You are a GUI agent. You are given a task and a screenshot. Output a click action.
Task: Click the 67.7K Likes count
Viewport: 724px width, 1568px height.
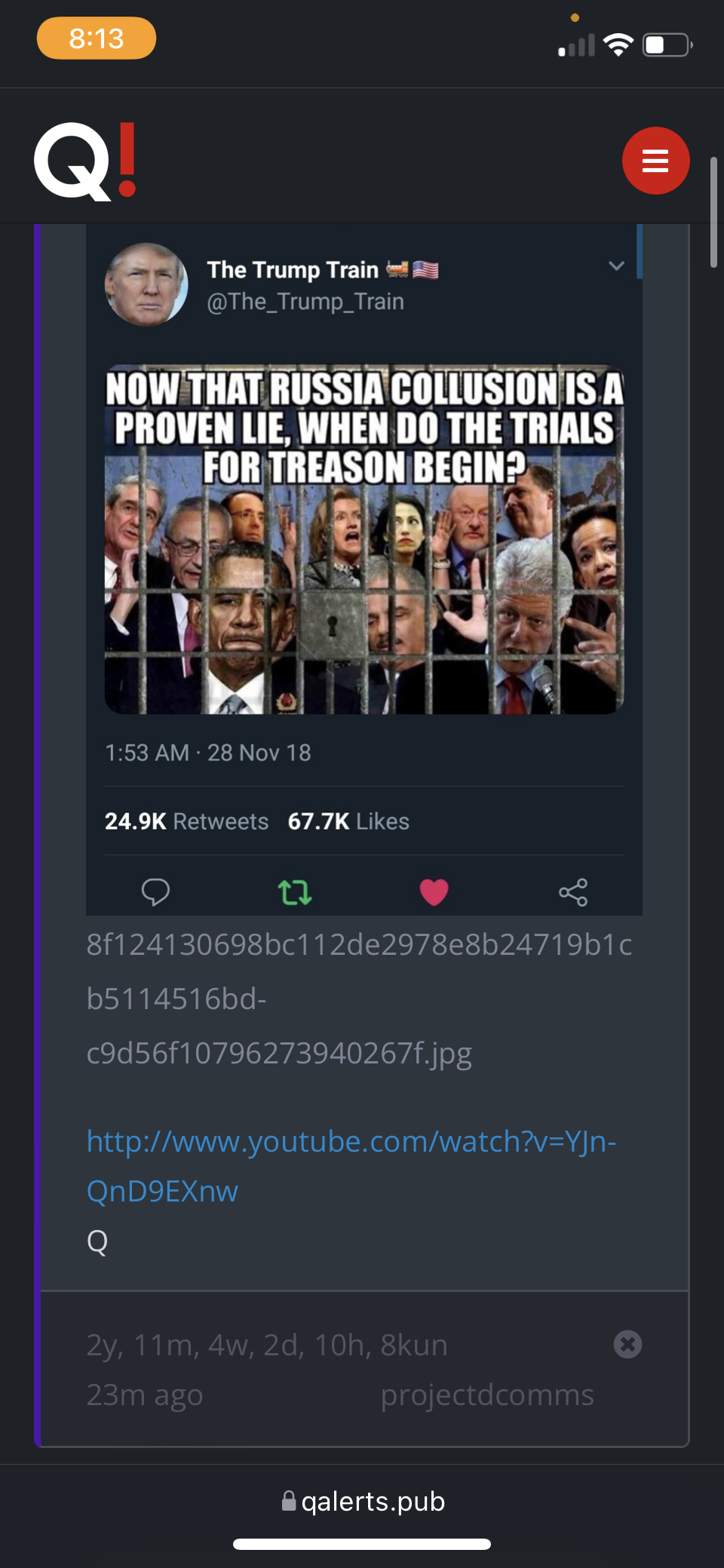click(348, 821)
